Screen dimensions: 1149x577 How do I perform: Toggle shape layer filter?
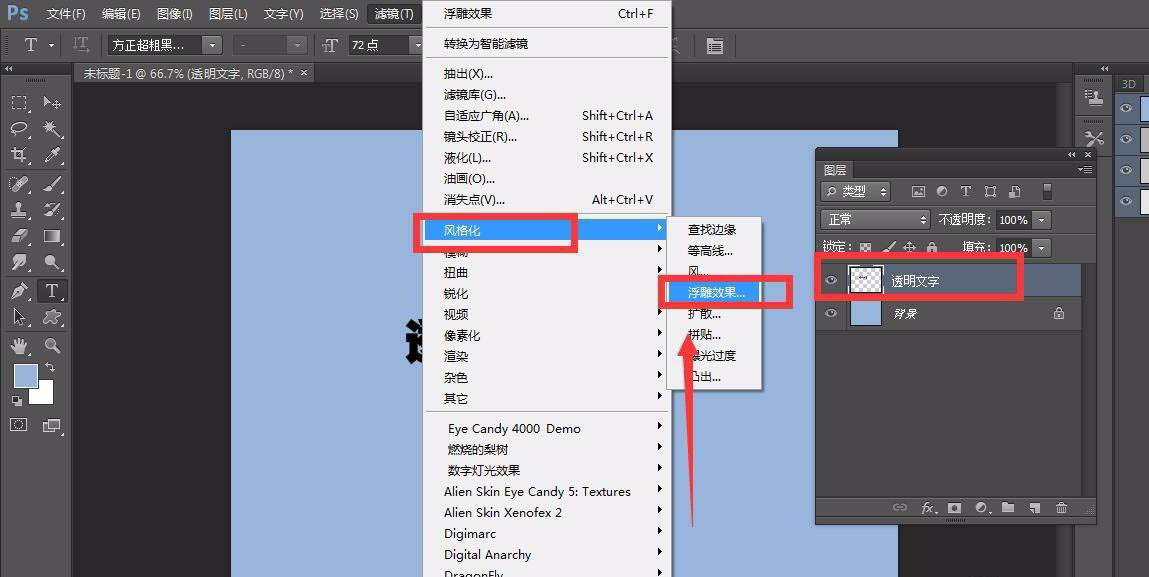(x=990, y=191)
